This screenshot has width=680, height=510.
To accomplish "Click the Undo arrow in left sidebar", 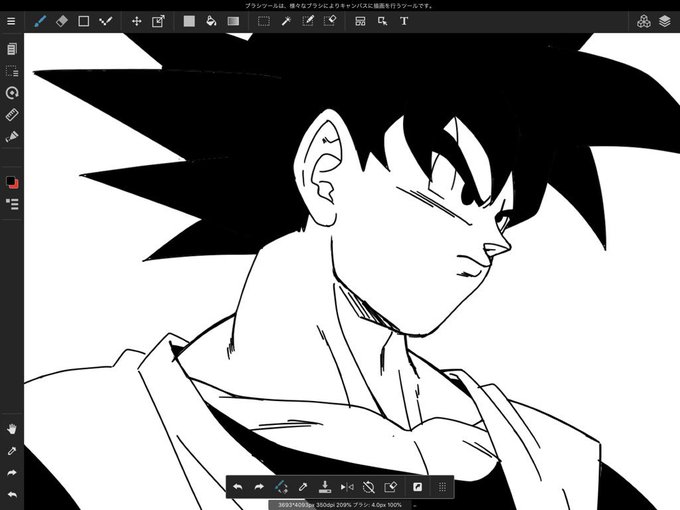I will [x=12, y=494].
